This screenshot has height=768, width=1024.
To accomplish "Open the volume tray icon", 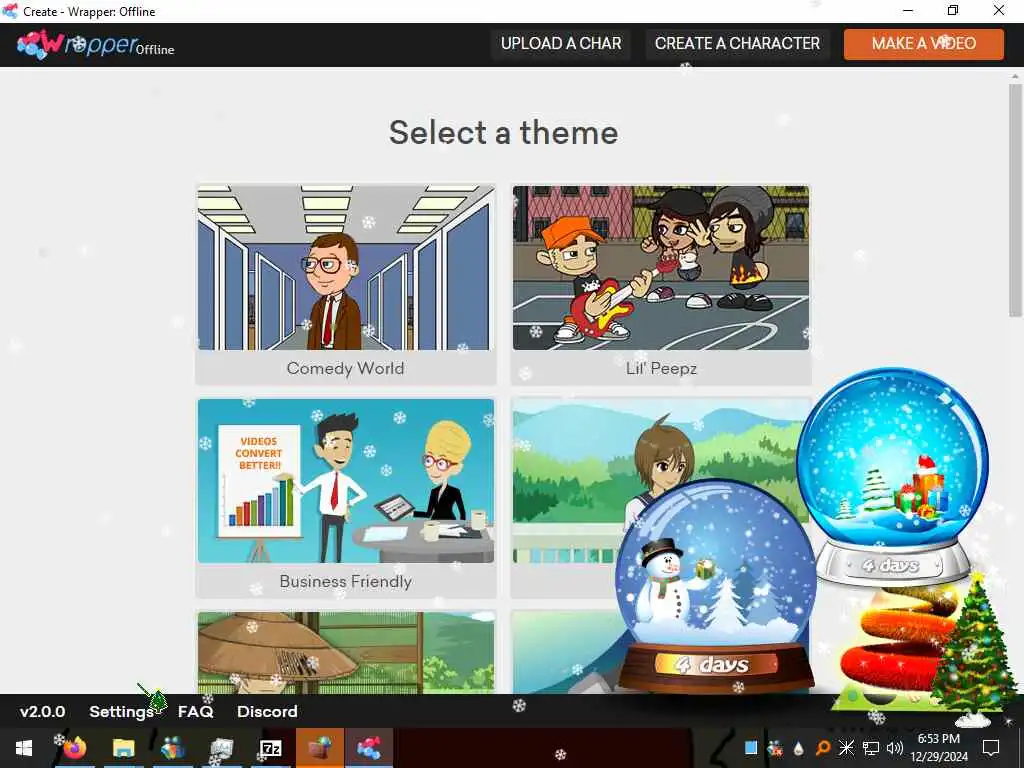I will click(x=895, y=748).
